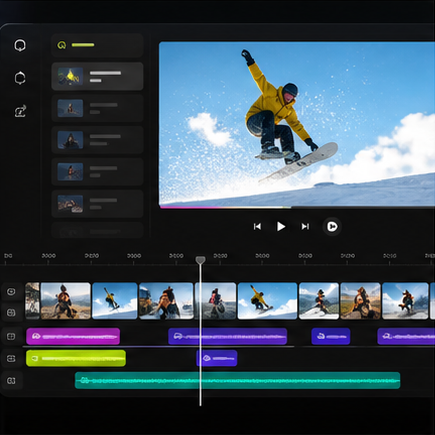Screen dimensions: 435x435
Task: Toggle the video track control icon
Action: pos(11,292)
